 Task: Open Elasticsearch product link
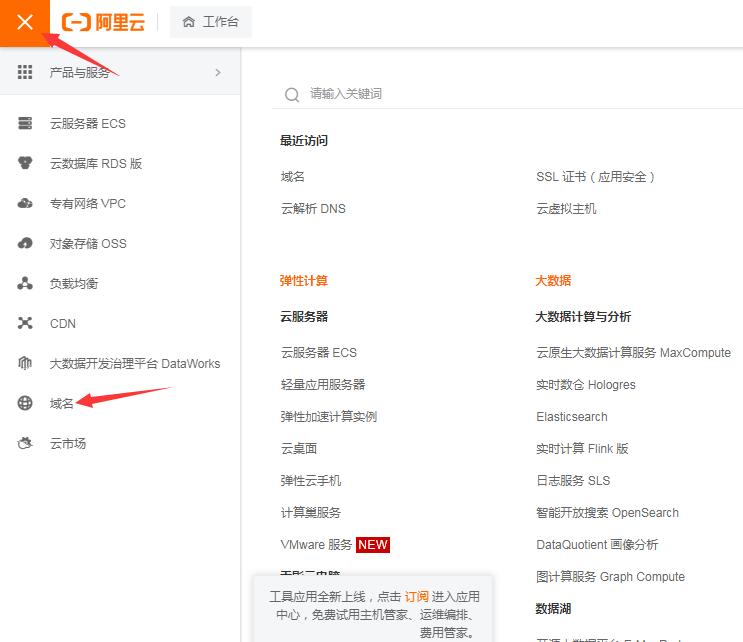572,416
